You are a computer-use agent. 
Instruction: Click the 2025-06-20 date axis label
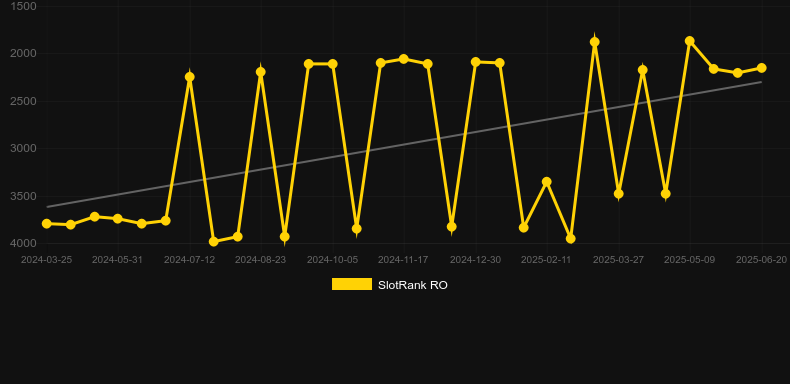coord(761,260)
